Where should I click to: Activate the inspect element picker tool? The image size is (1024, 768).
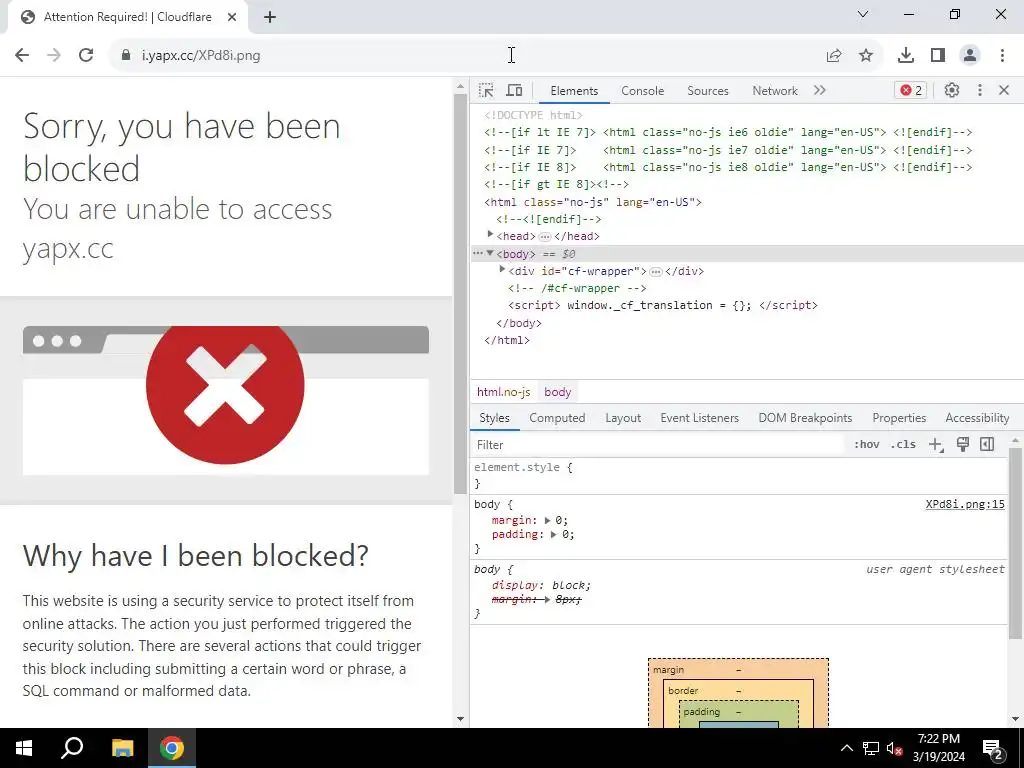point(486,90)
